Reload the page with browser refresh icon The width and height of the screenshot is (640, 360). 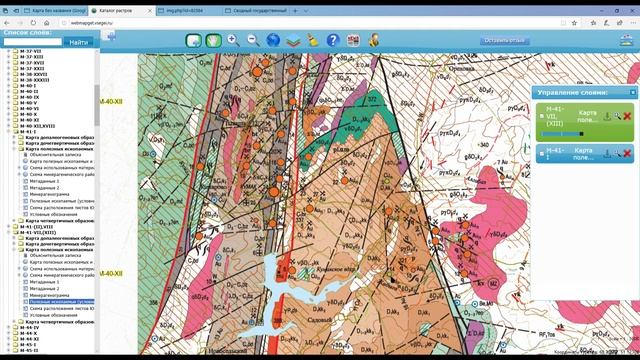point(33,23)
